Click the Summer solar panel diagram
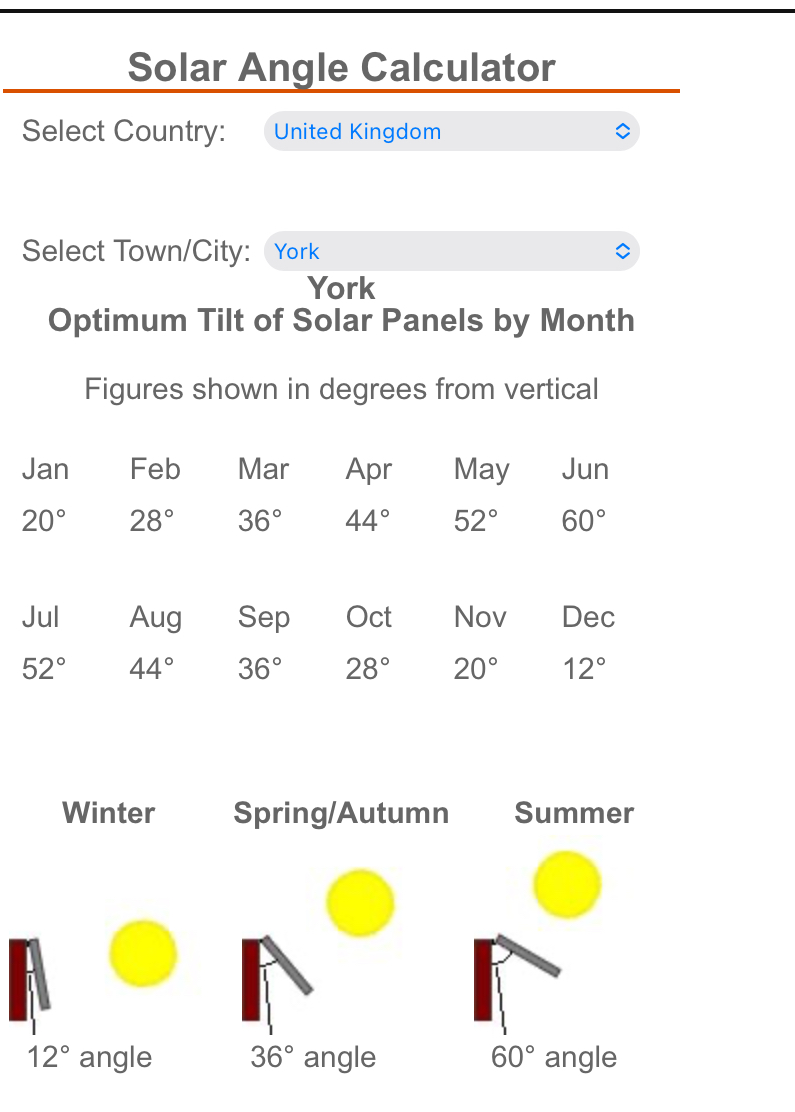The height and width of the screenshot is (1112, 795). tap(517, 983)
